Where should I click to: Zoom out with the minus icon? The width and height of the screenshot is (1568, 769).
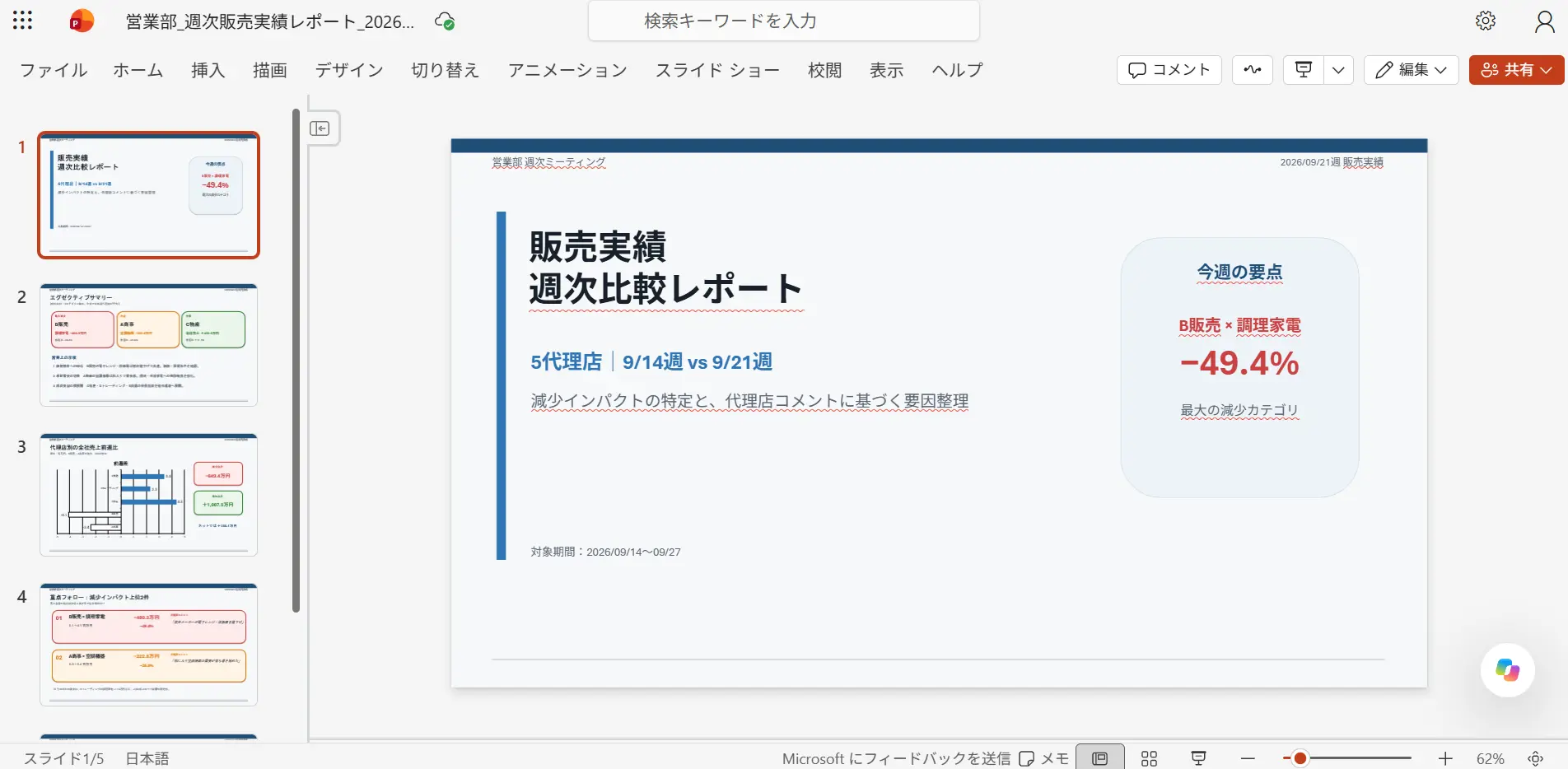coord(1248,758)
